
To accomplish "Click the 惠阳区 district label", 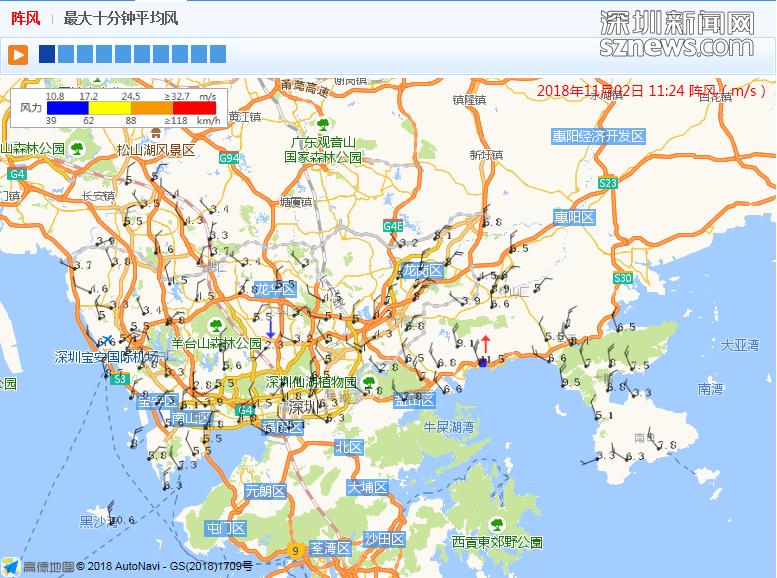I will (x=574, y=217).
